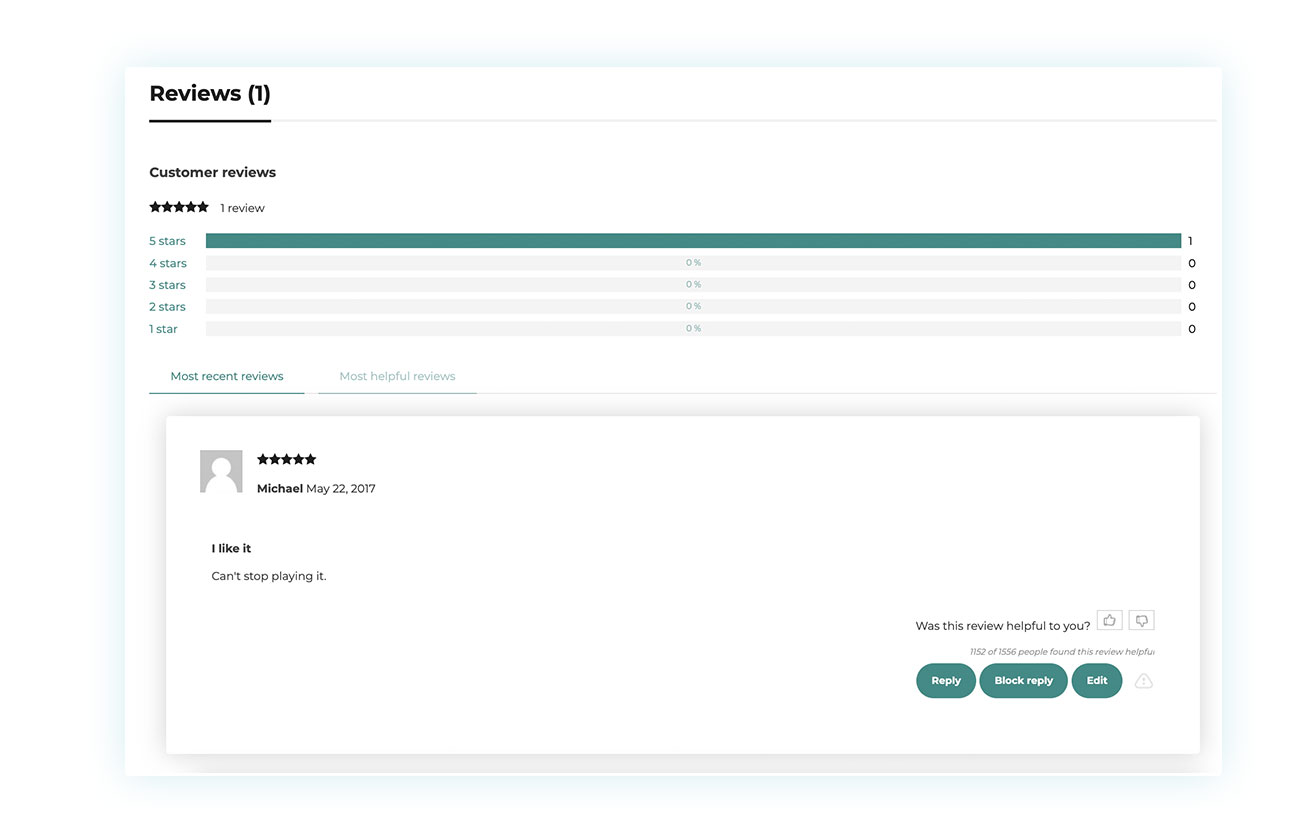
Task: Click "Was this review helpful to you?" text
Action: pos(1003,626)
